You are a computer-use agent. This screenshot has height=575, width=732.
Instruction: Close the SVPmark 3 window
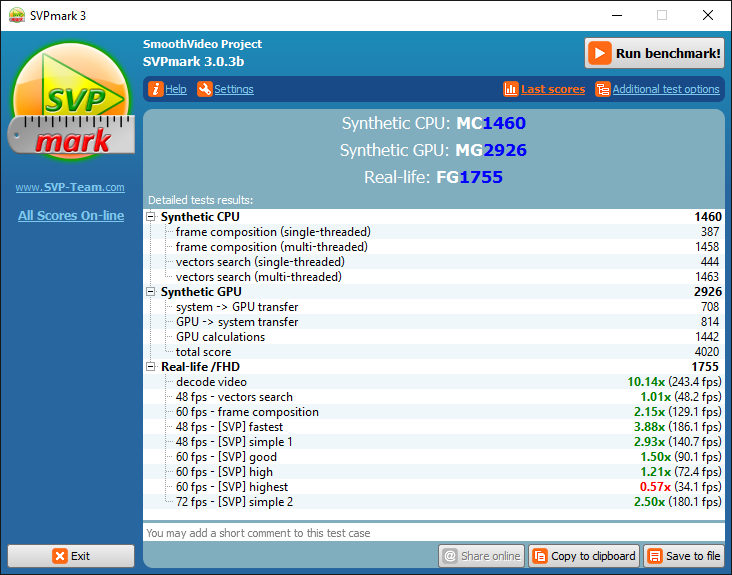coord(708,15)
